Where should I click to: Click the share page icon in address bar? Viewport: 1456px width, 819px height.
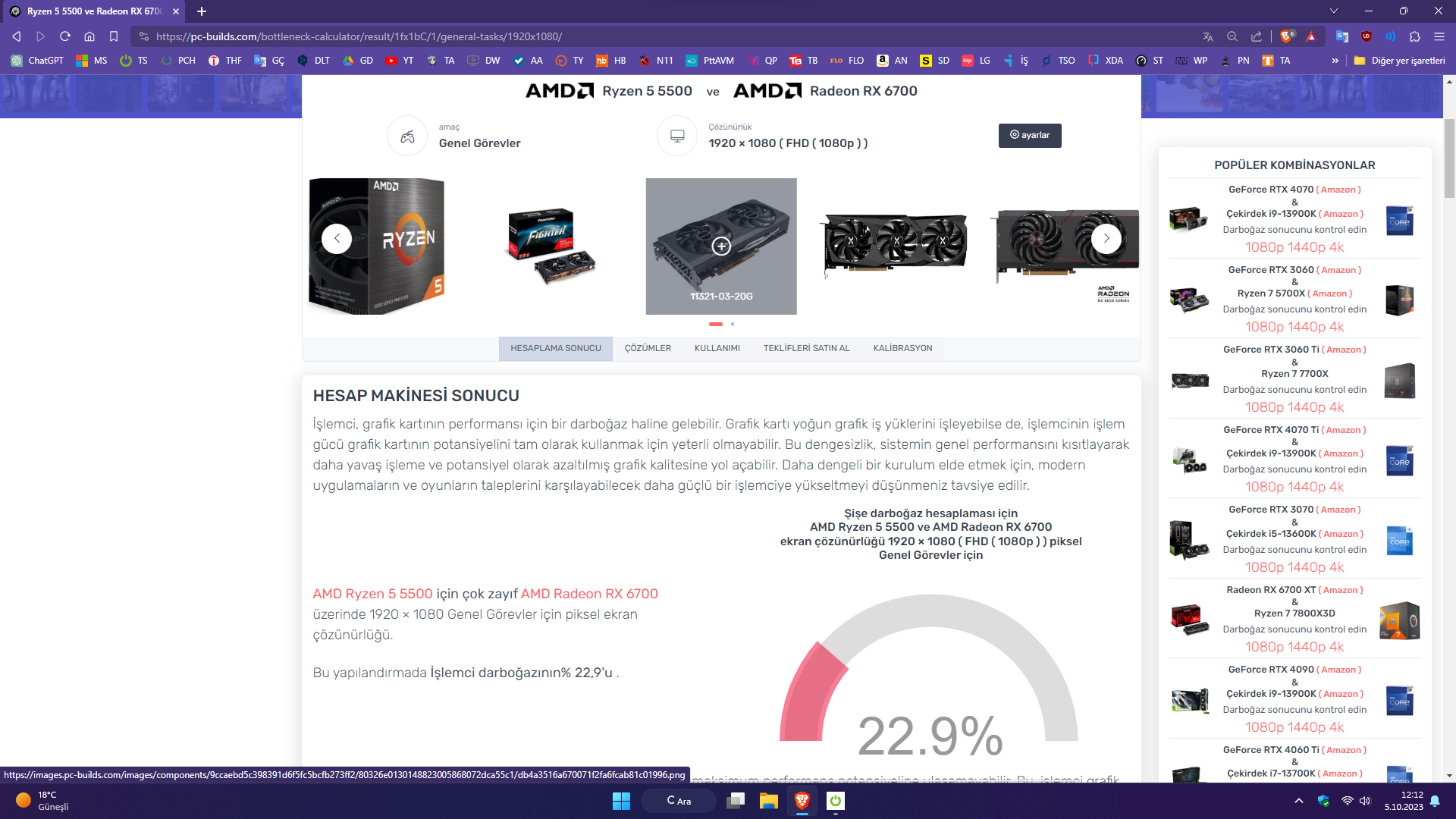pyautogui.click(x=1257, y=36)
